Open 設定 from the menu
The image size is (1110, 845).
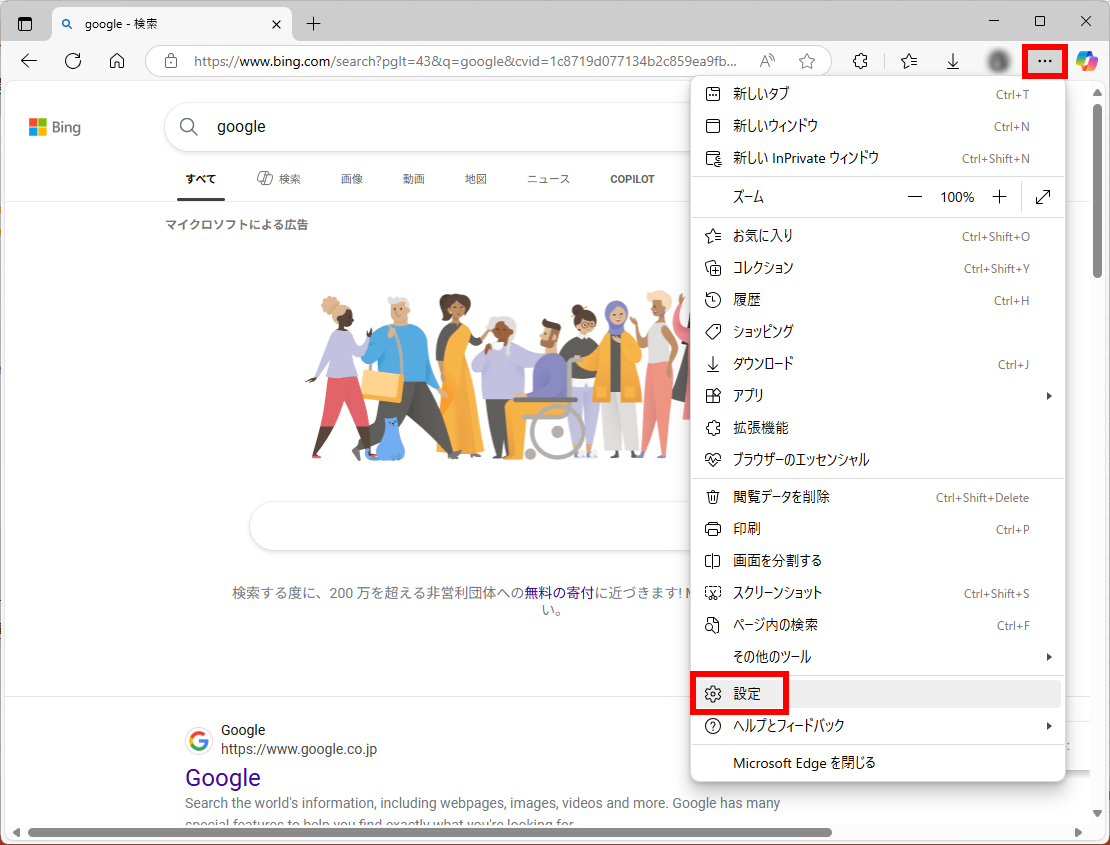point(878,694)
